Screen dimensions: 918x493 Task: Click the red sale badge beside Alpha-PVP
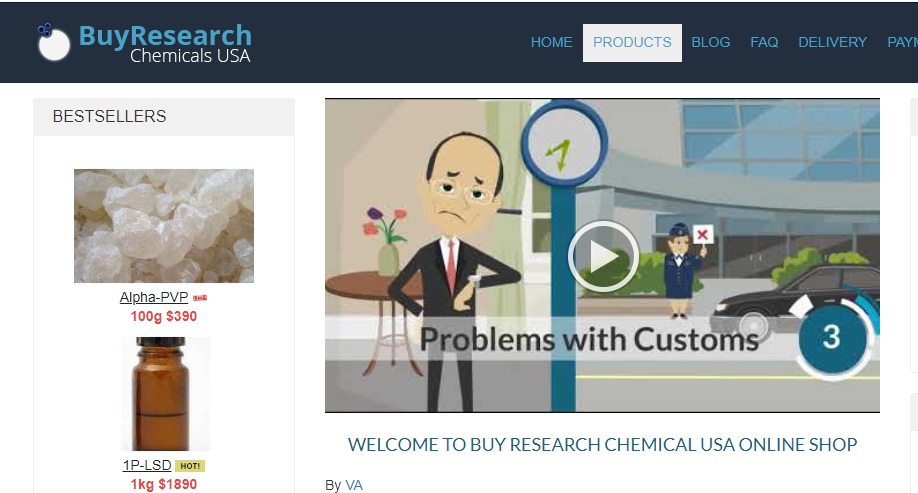(x=200, y=298)
